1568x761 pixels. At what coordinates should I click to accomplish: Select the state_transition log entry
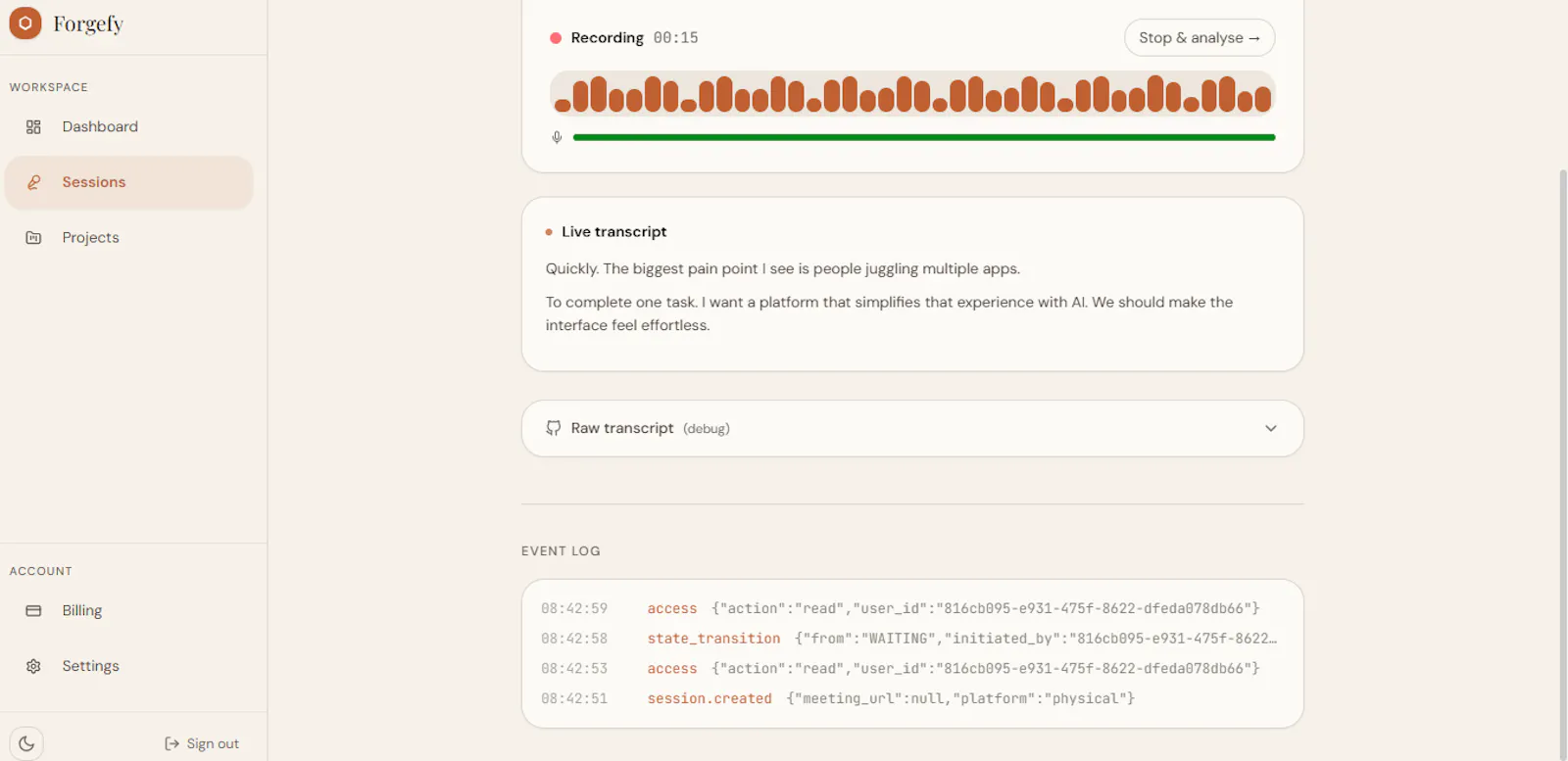coord(912,639)
